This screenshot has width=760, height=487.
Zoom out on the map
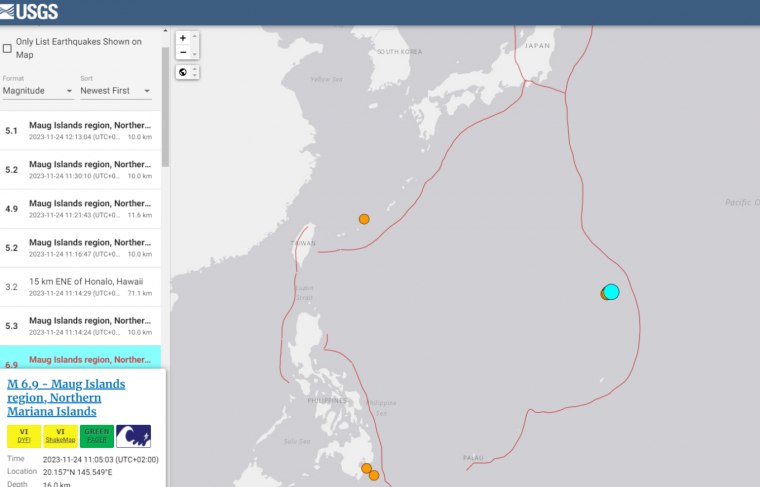tap(182, 53)
